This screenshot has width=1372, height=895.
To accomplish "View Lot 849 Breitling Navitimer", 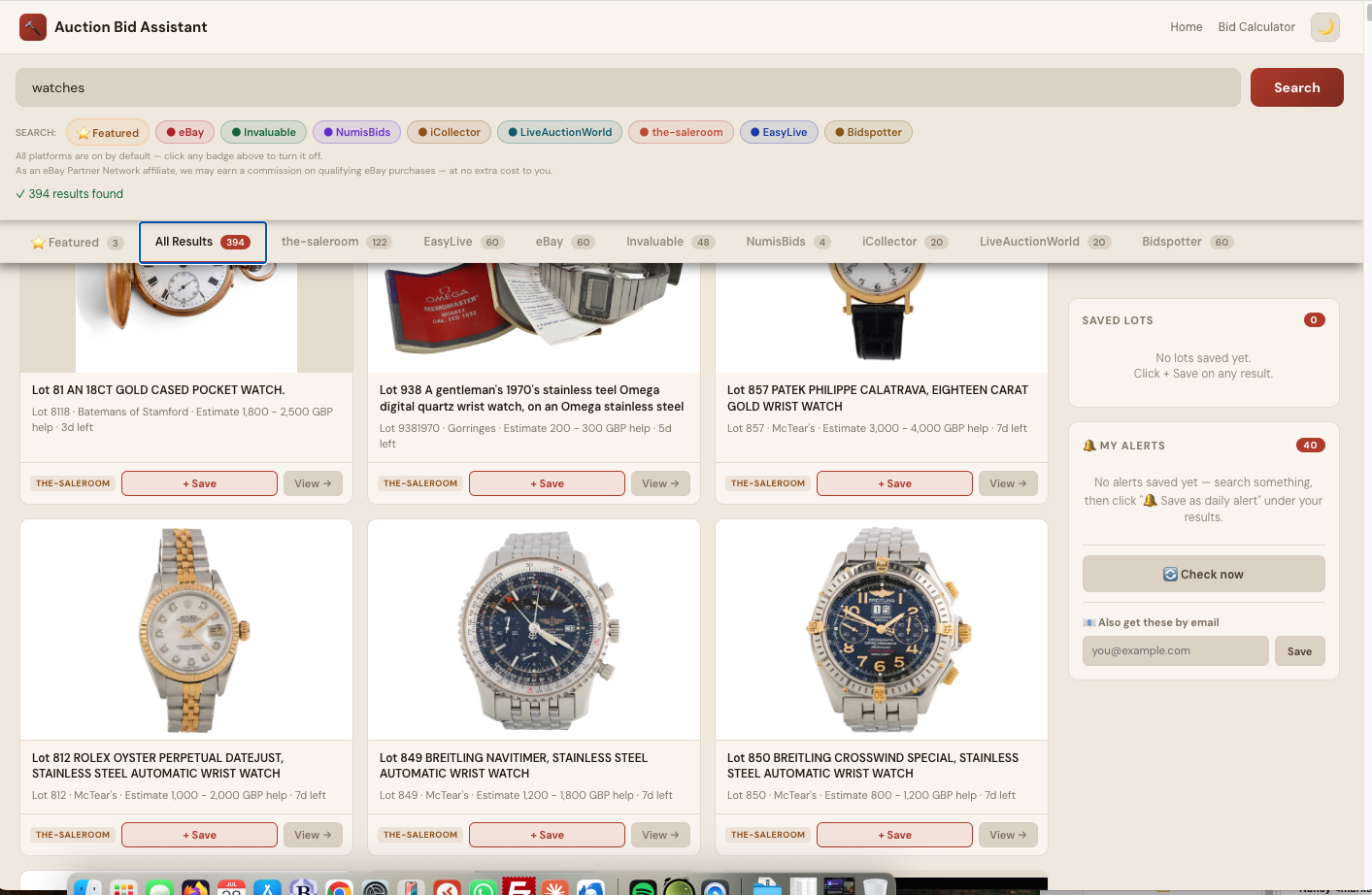I will 660,835.
